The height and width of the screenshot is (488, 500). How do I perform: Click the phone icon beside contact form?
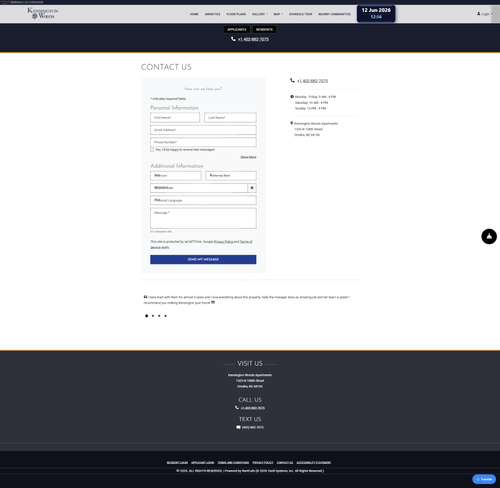pyautogui.click(x=292, y=80)
